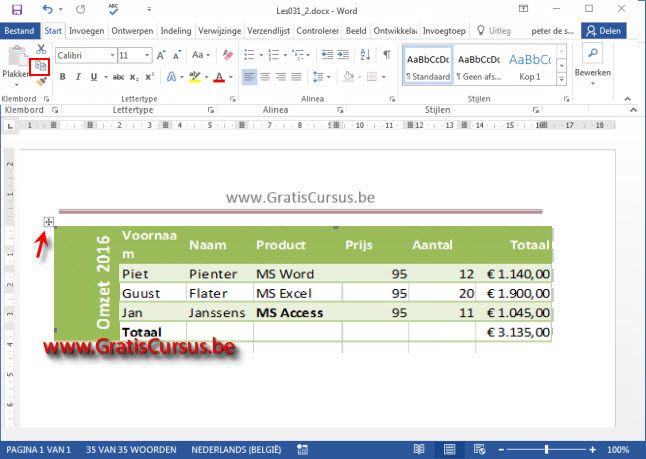Create a multilevel list
The width and height of the screenshot is (646, 459).
[x=298, y=55]
